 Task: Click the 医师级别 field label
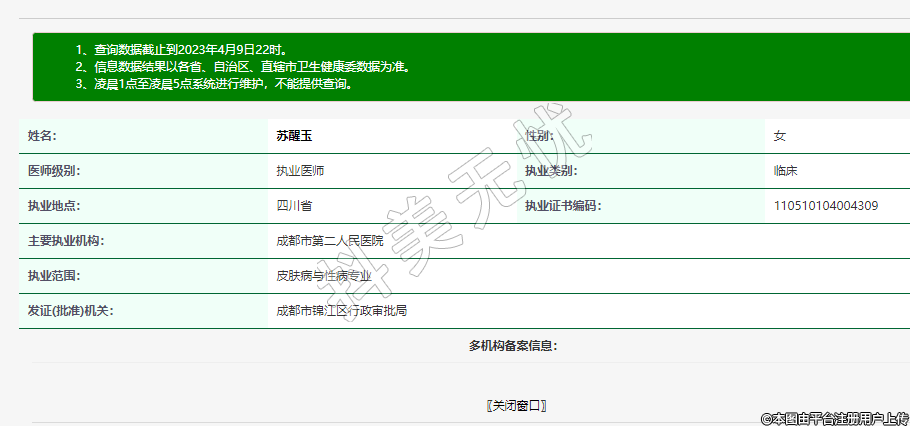pyautogui.click(x=54, y=171)
